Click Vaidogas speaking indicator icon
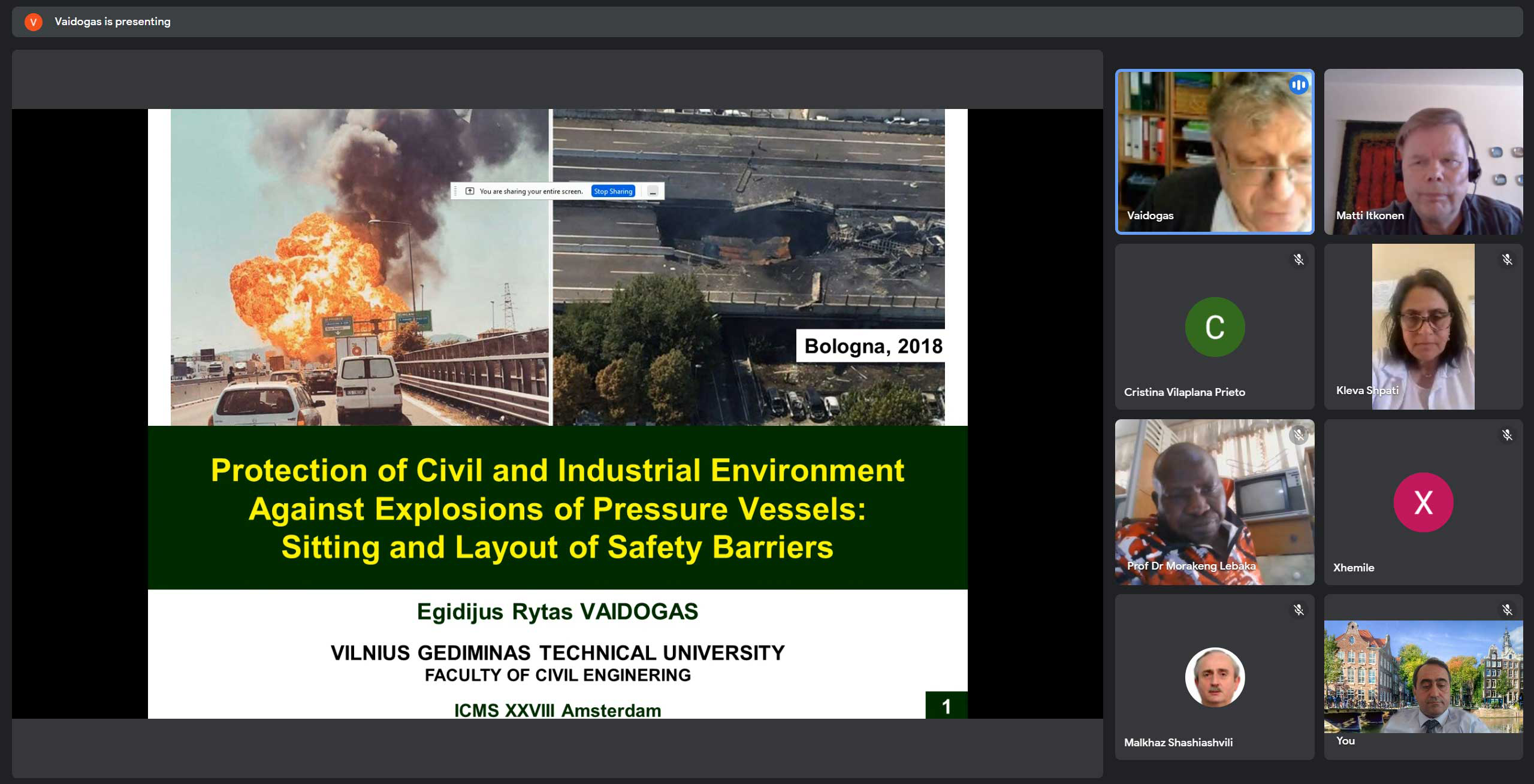Viewport: 1534px width, 784px height. tap(1298, 85)
